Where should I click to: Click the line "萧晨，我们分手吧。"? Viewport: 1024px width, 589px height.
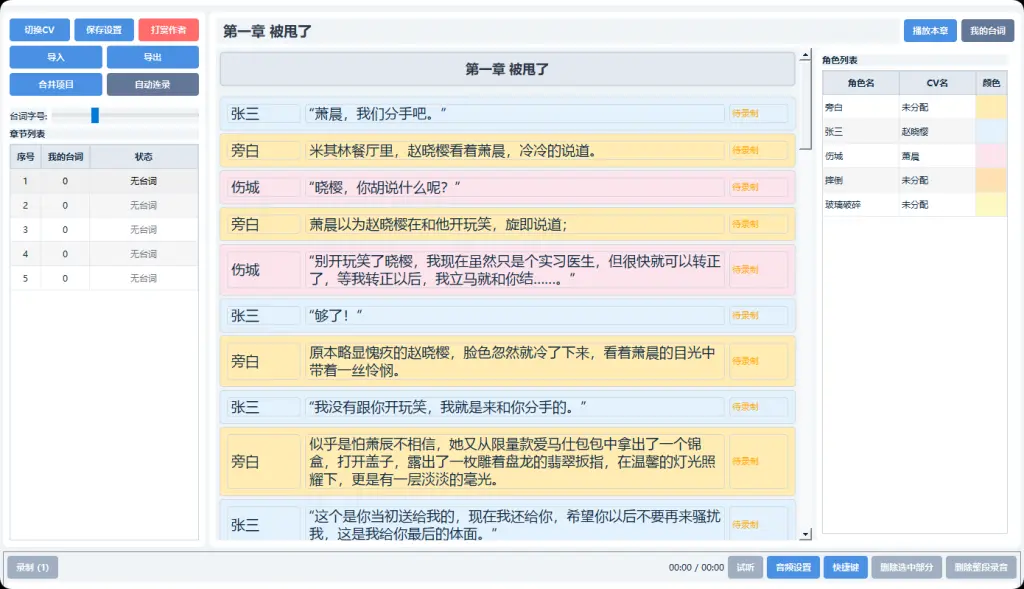[x=515, y=114]
